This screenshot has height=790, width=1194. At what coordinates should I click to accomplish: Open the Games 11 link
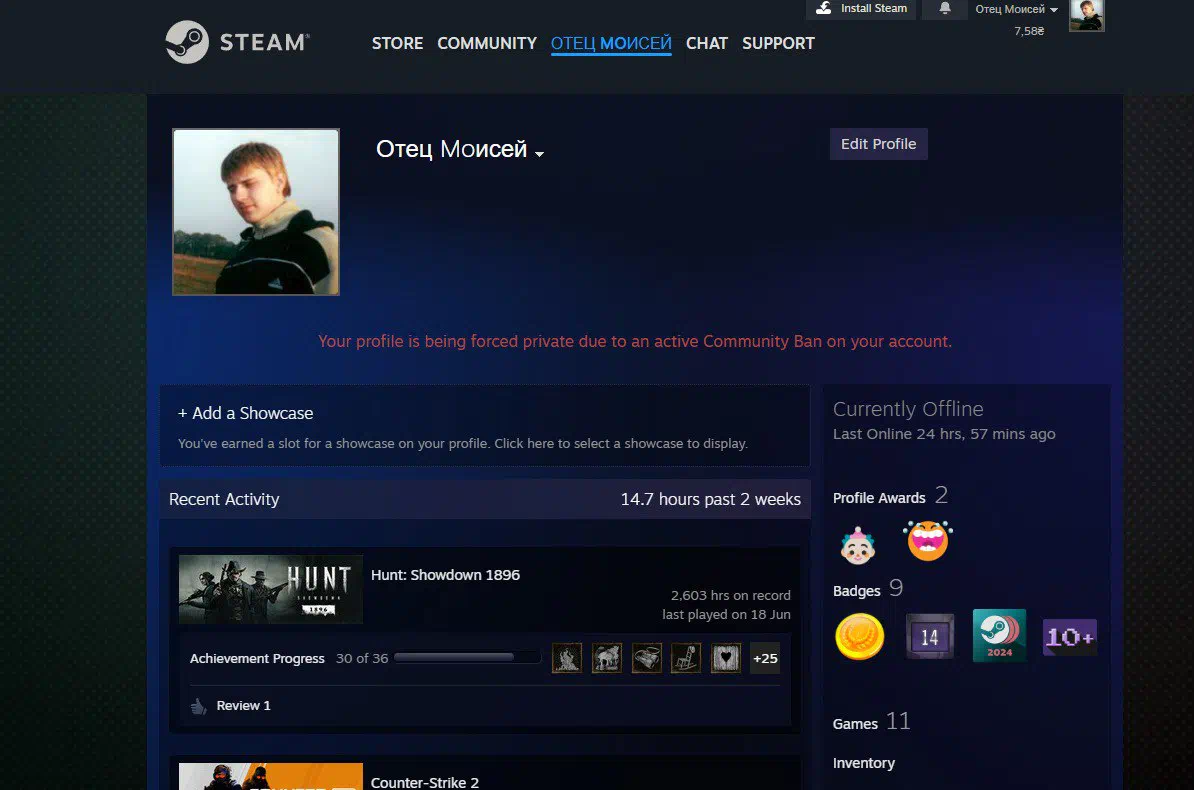tap(871, 722)
